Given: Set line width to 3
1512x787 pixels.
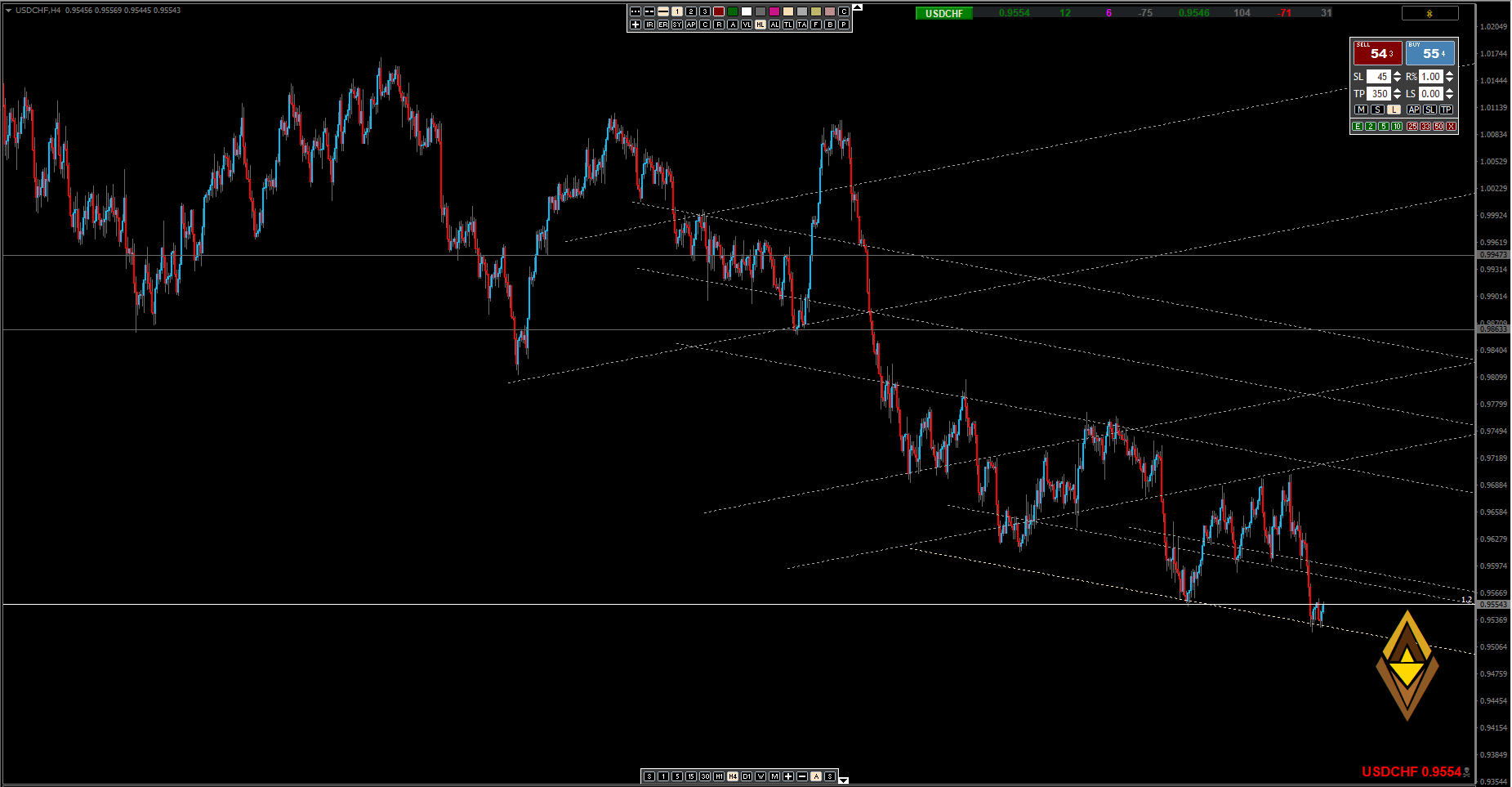Looking at the screenshot, I should pyautogui.click(x=705, y=11).
